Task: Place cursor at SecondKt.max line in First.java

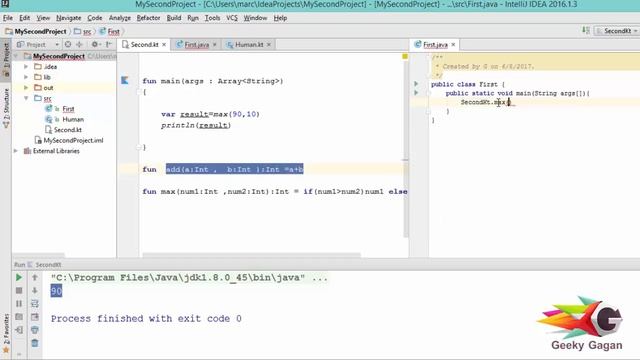Action: pos(486,102)
